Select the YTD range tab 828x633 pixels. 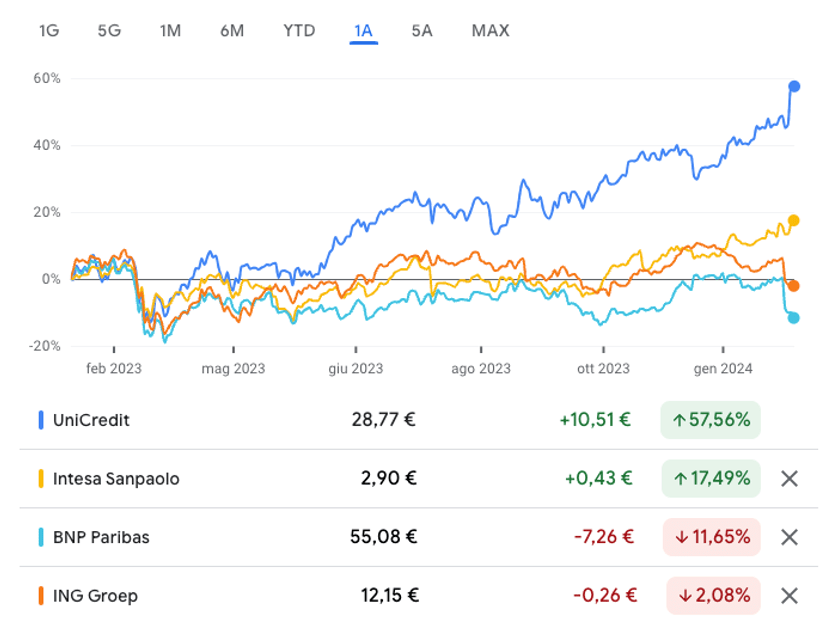coord(299,31)
